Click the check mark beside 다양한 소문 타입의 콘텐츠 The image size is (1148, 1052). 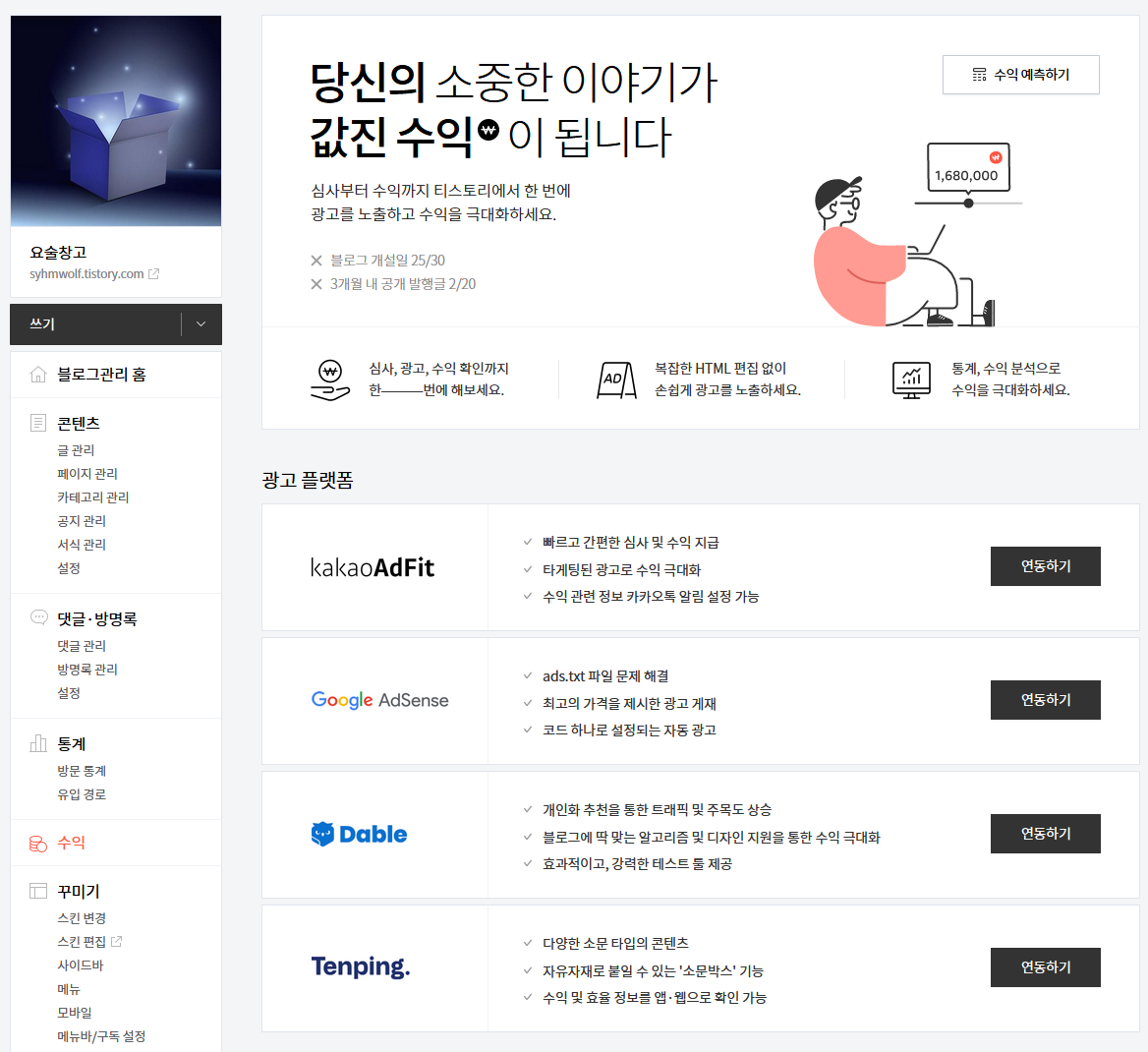pos(527,943)
